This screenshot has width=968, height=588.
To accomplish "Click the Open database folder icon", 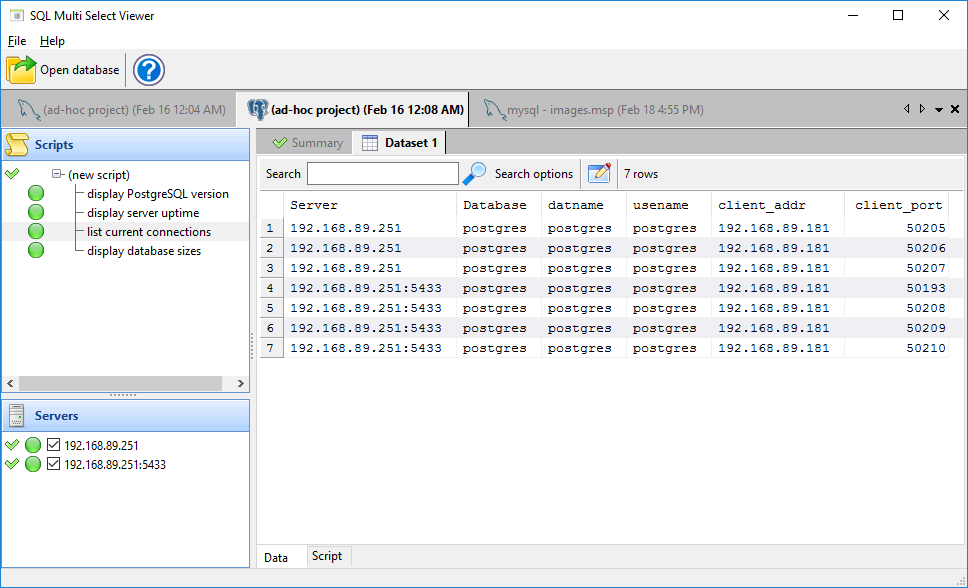I will [x=21, y=70].
